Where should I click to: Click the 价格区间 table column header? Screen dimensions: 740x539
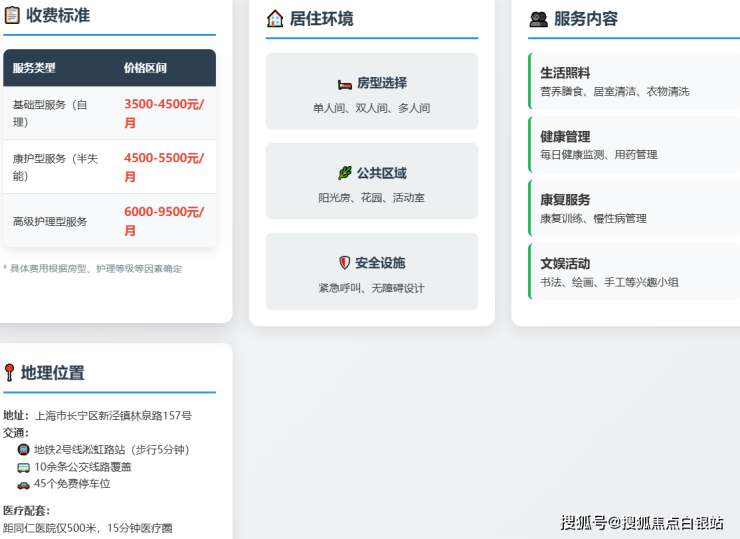click(145, 68)
